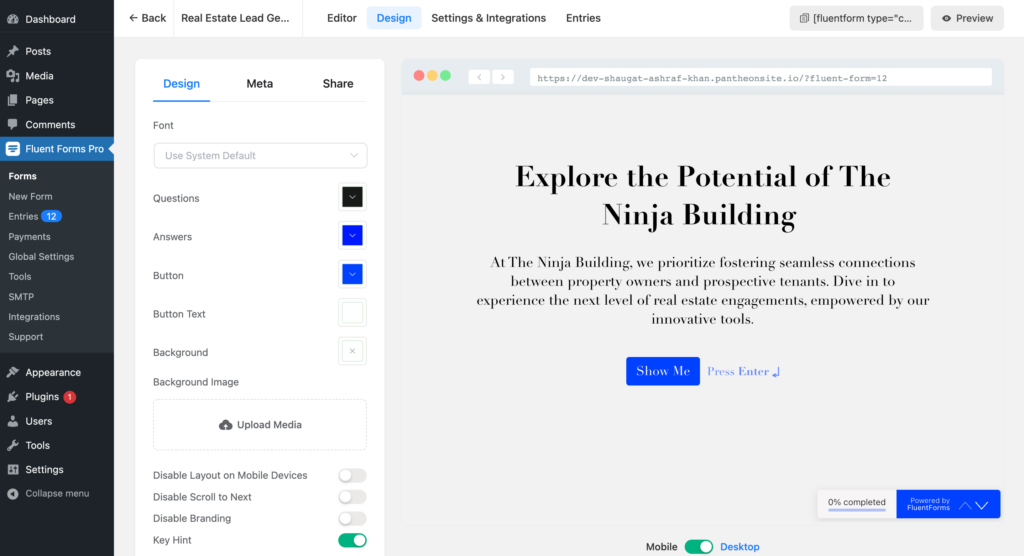Click the Preview button

coord(967,18)
